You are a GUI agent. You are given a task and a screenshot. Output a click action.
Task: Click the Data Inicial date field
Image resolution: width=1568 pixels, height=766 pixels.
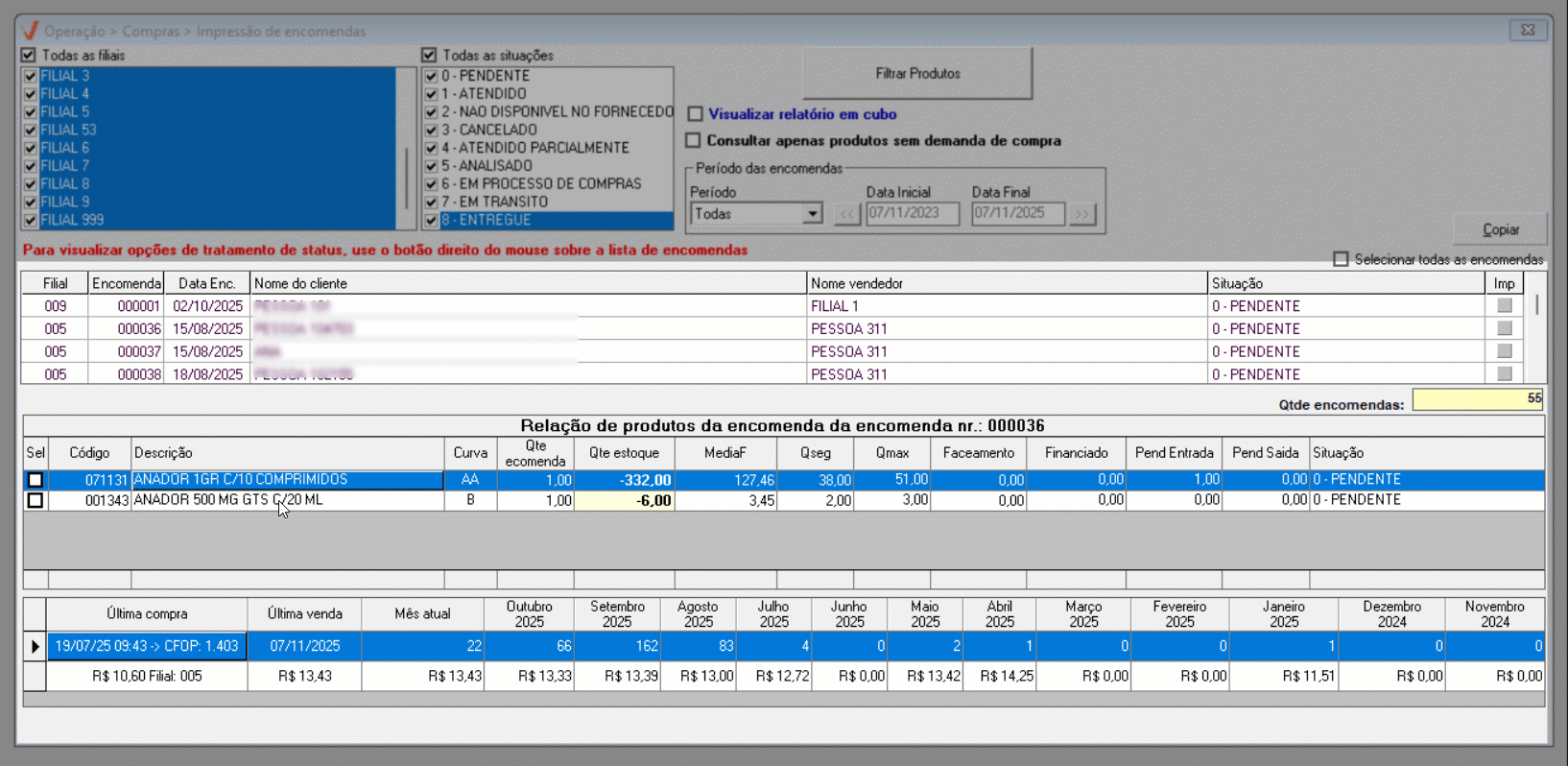[912, 213]
